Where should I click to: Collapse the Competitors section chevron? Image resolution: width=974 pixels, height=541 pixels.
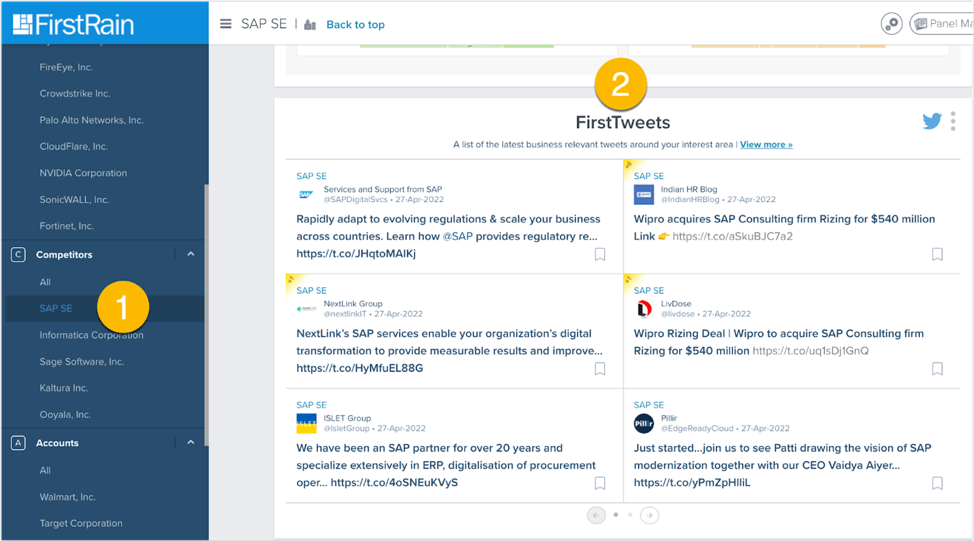click(x=191, y=254)
